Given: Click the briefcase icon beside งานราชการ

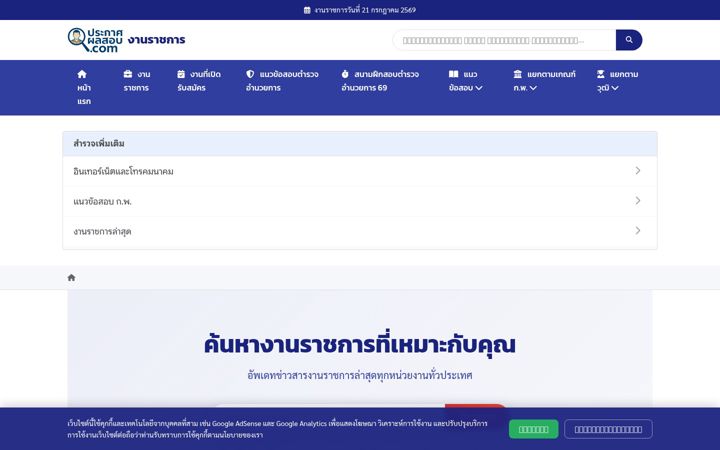Looking at the screenshot, I should click(x=128, y=74).
